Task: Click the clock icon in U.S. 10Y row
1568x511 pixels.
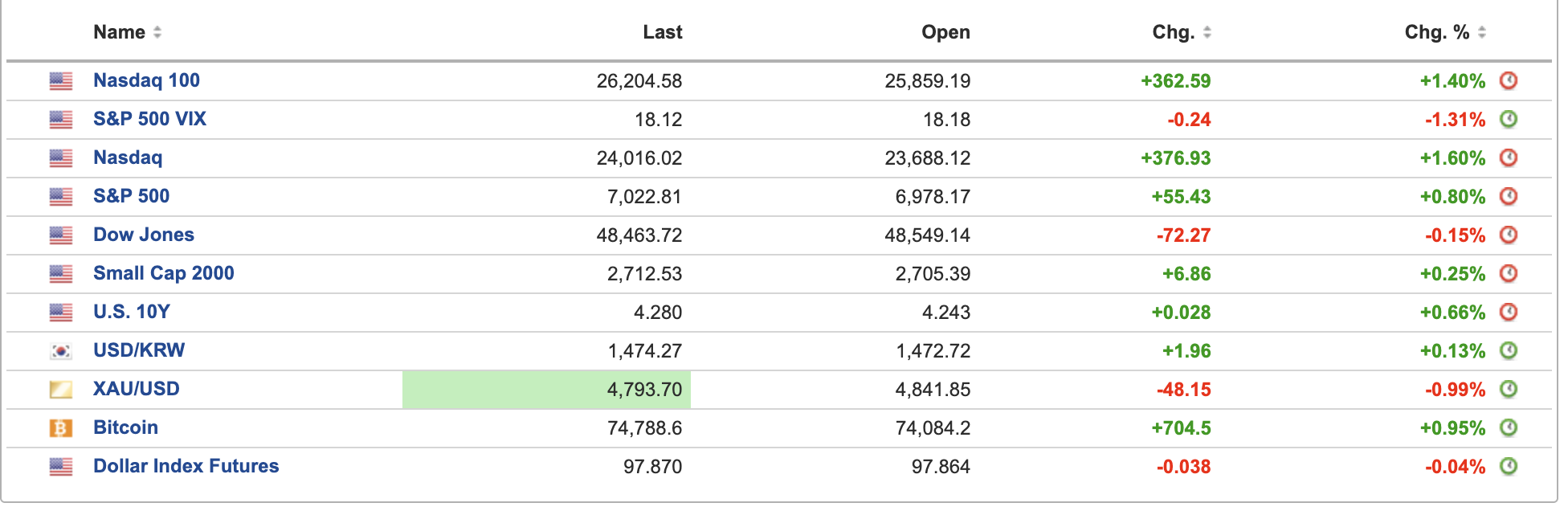Action: click(x=1509, y=313)
